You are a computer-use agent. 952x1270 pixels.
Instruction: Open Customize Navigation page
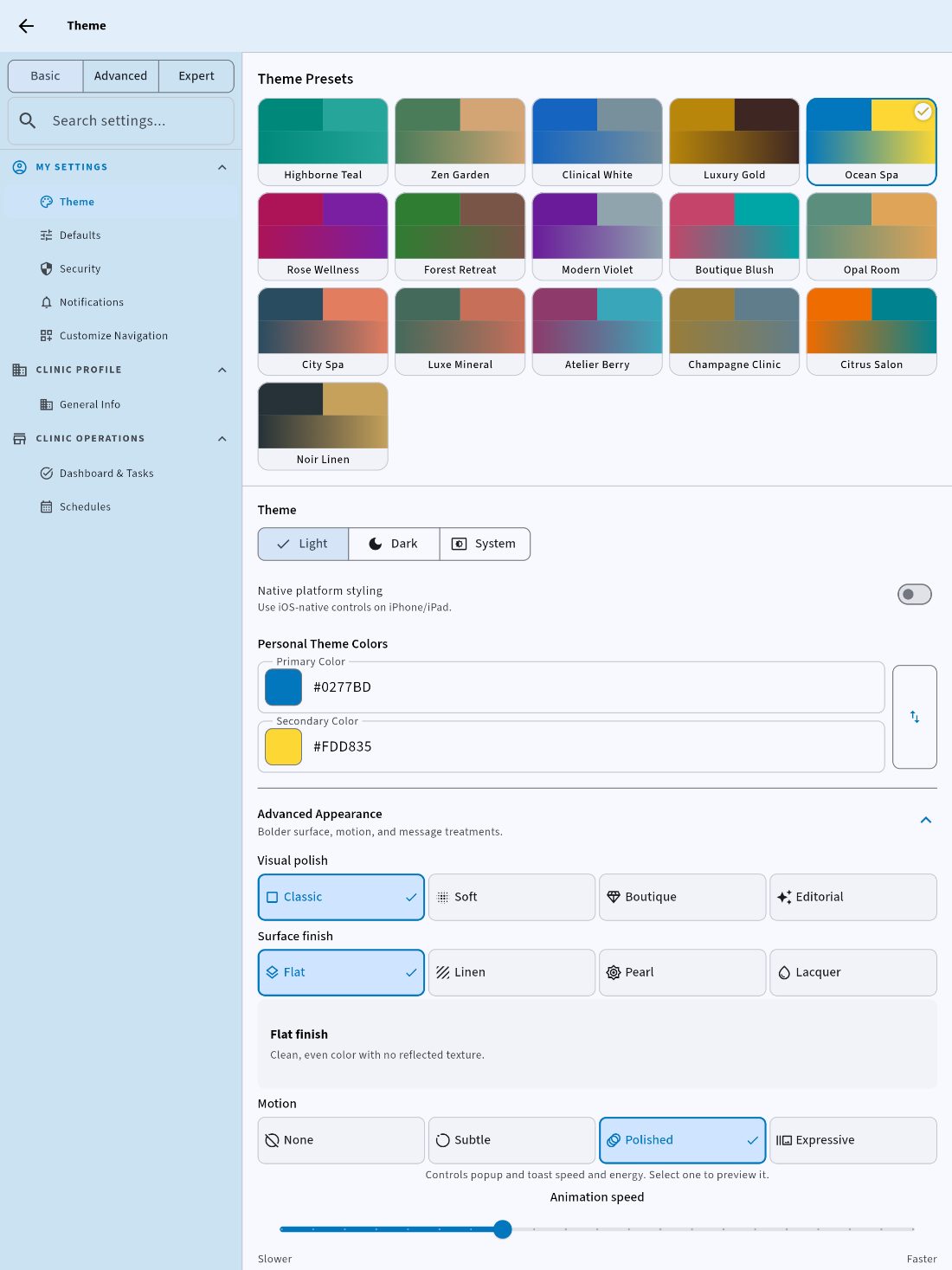point(121,336)
